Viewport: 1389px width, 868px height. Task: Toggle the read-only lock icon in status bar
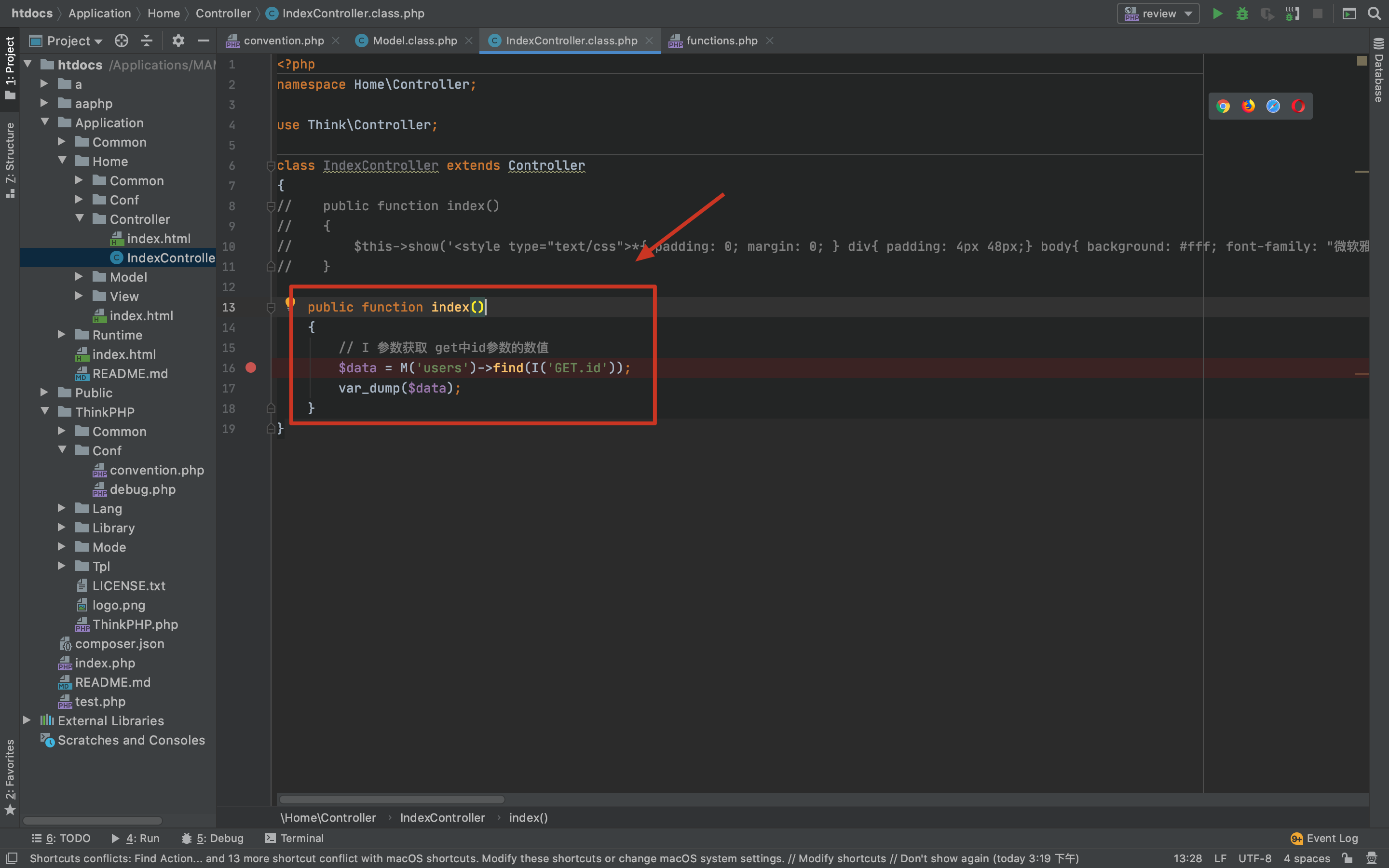[x=1347, y=858]
